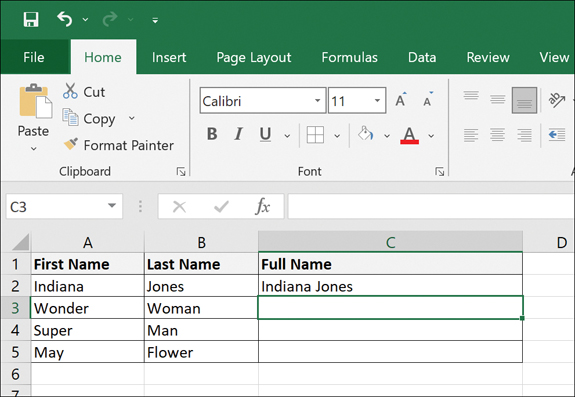Click the Orientation text rotation icon
The image size is (575, 397).
tap(557, 99)
